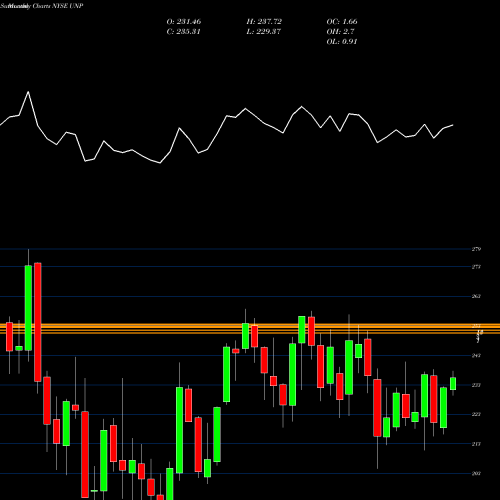Click the orange resistance band across the chart
This screenshot has height=500, width=500.
tap(250, 328)
